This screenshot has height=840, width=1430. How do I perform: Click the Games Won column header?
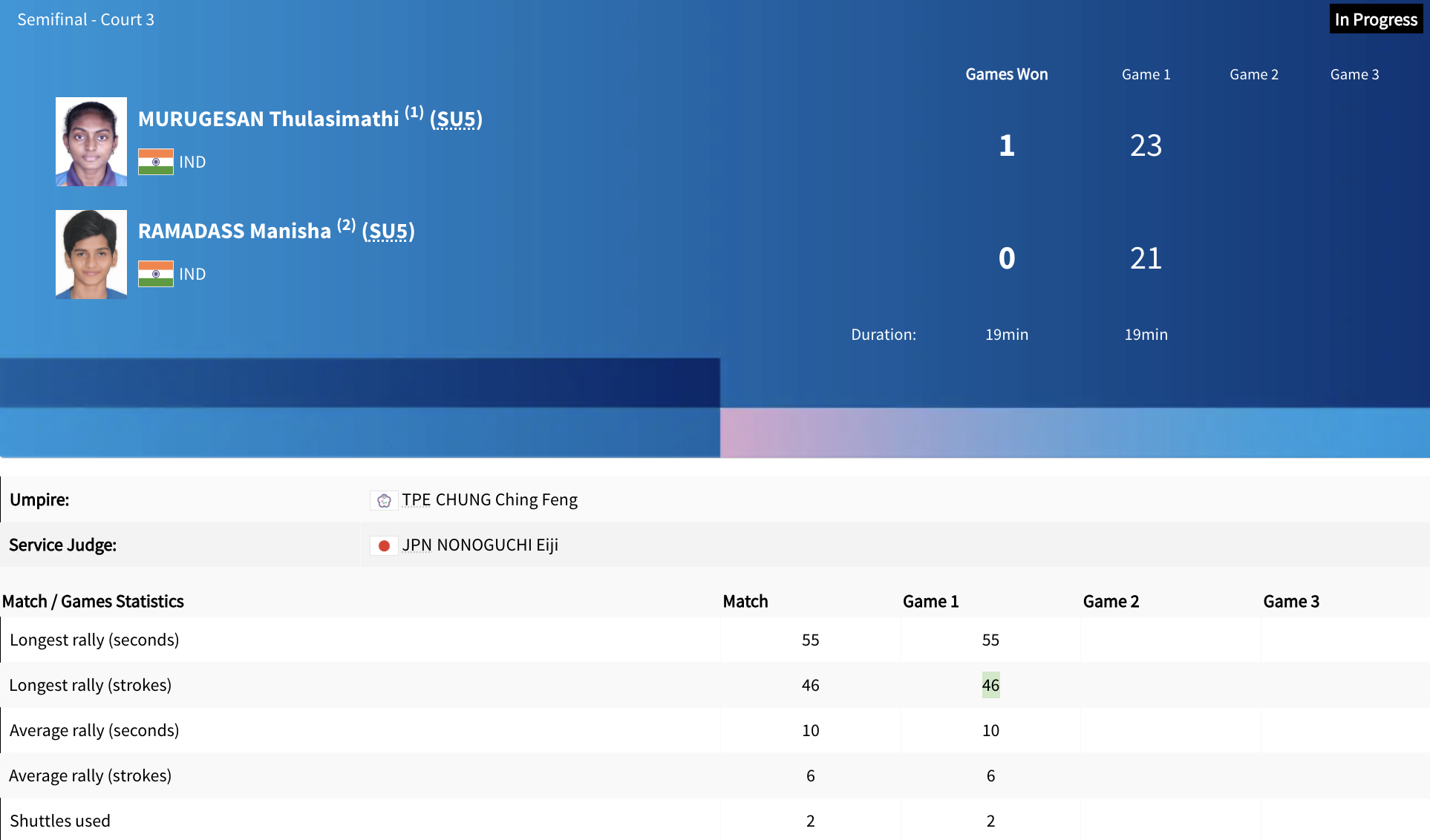click(1006, 74)
